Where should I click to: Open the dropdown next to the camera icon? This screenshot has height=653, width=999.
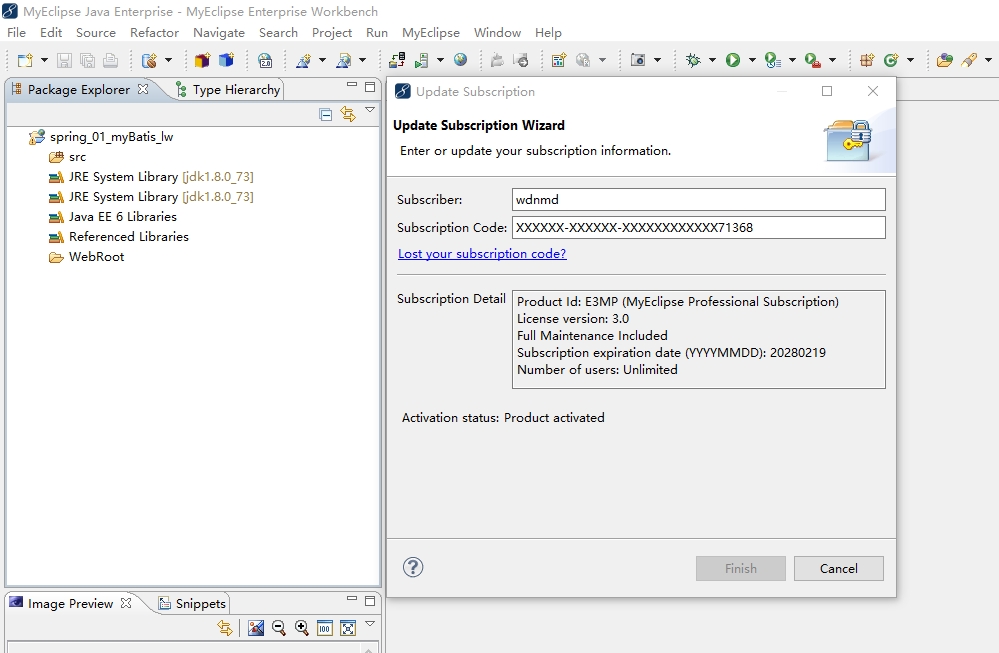point(658,61)
